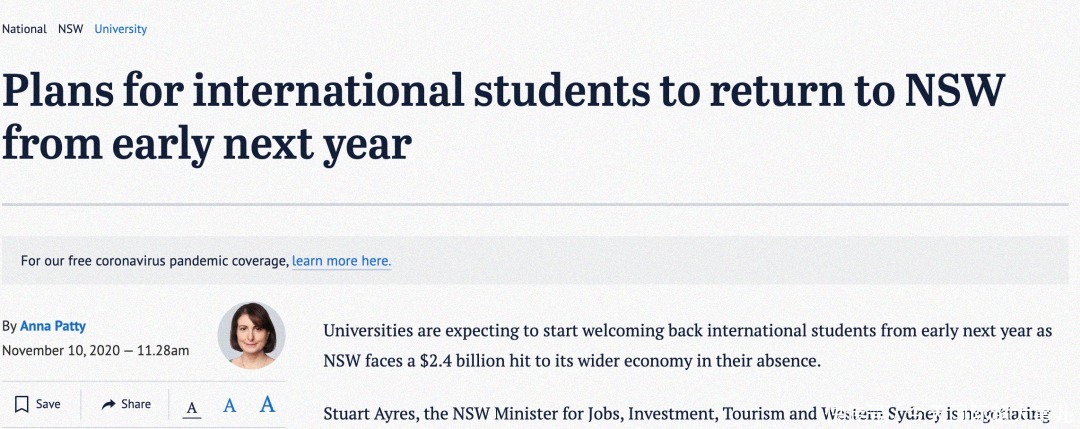Viewport: 1080px width, 429px height.
Task: Click the Share arrow icon
Action: pos(109,404)
